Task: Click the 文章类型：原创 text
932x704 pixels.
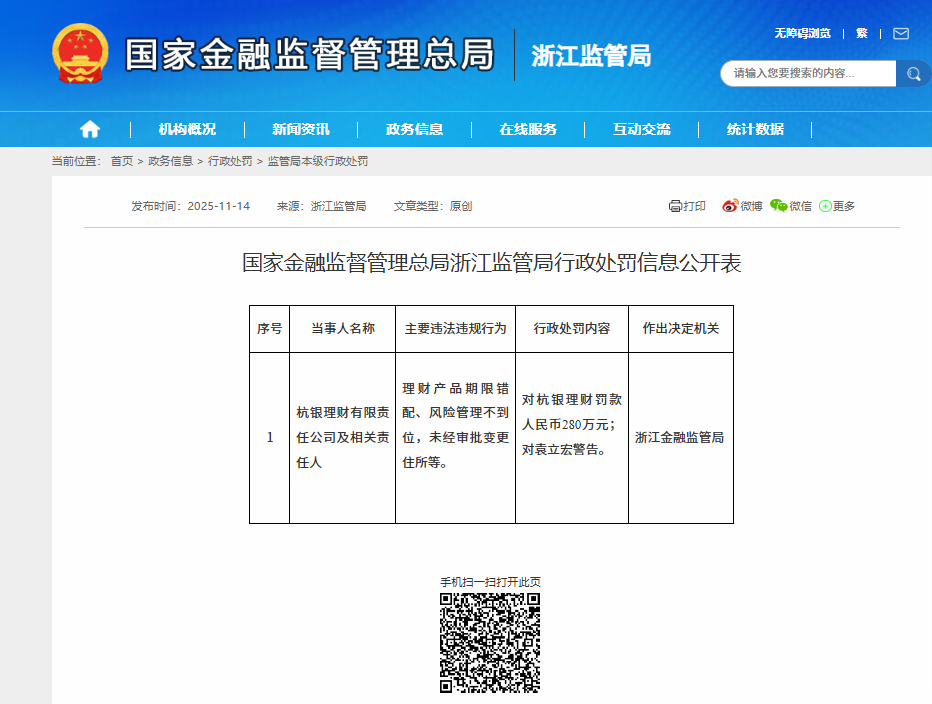Action: tap(433, 206)
